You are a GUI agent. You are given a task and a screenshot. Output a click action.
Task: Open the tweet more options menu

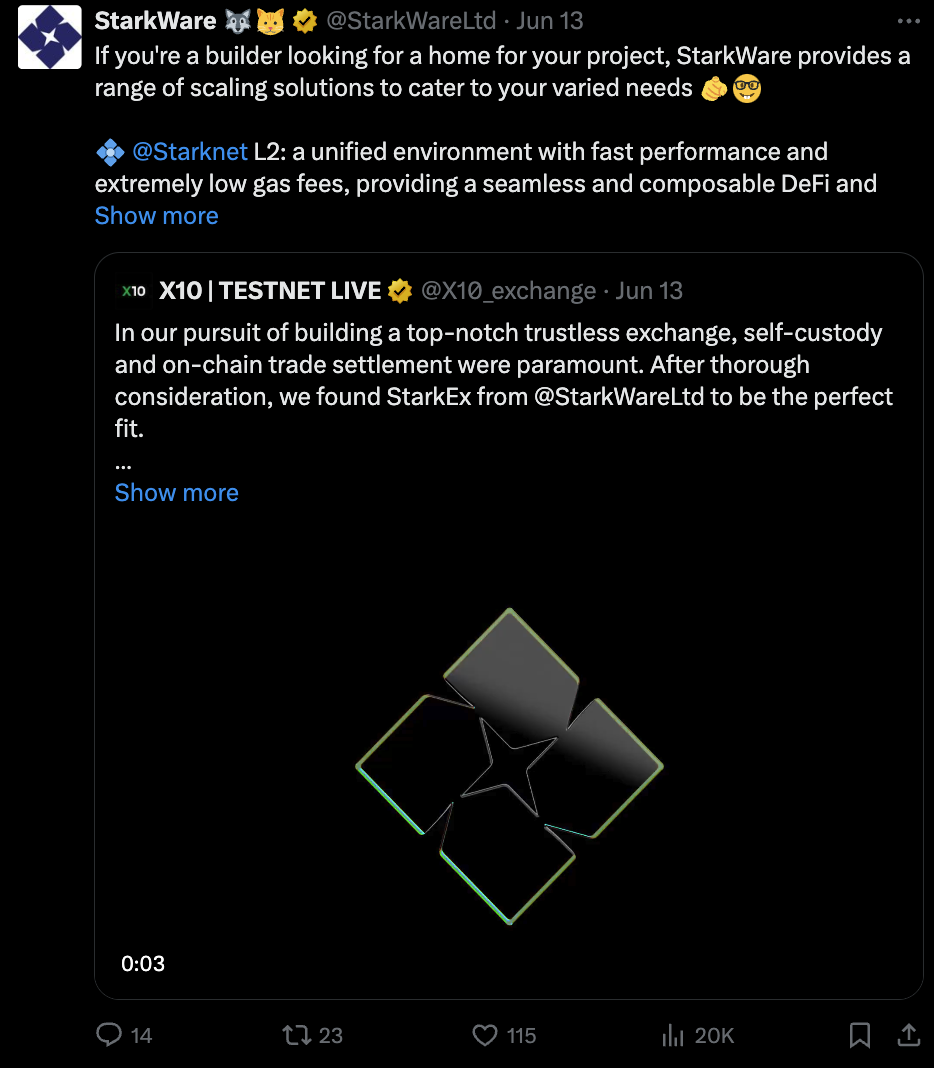pyautogui.click(x=910, y=19)
